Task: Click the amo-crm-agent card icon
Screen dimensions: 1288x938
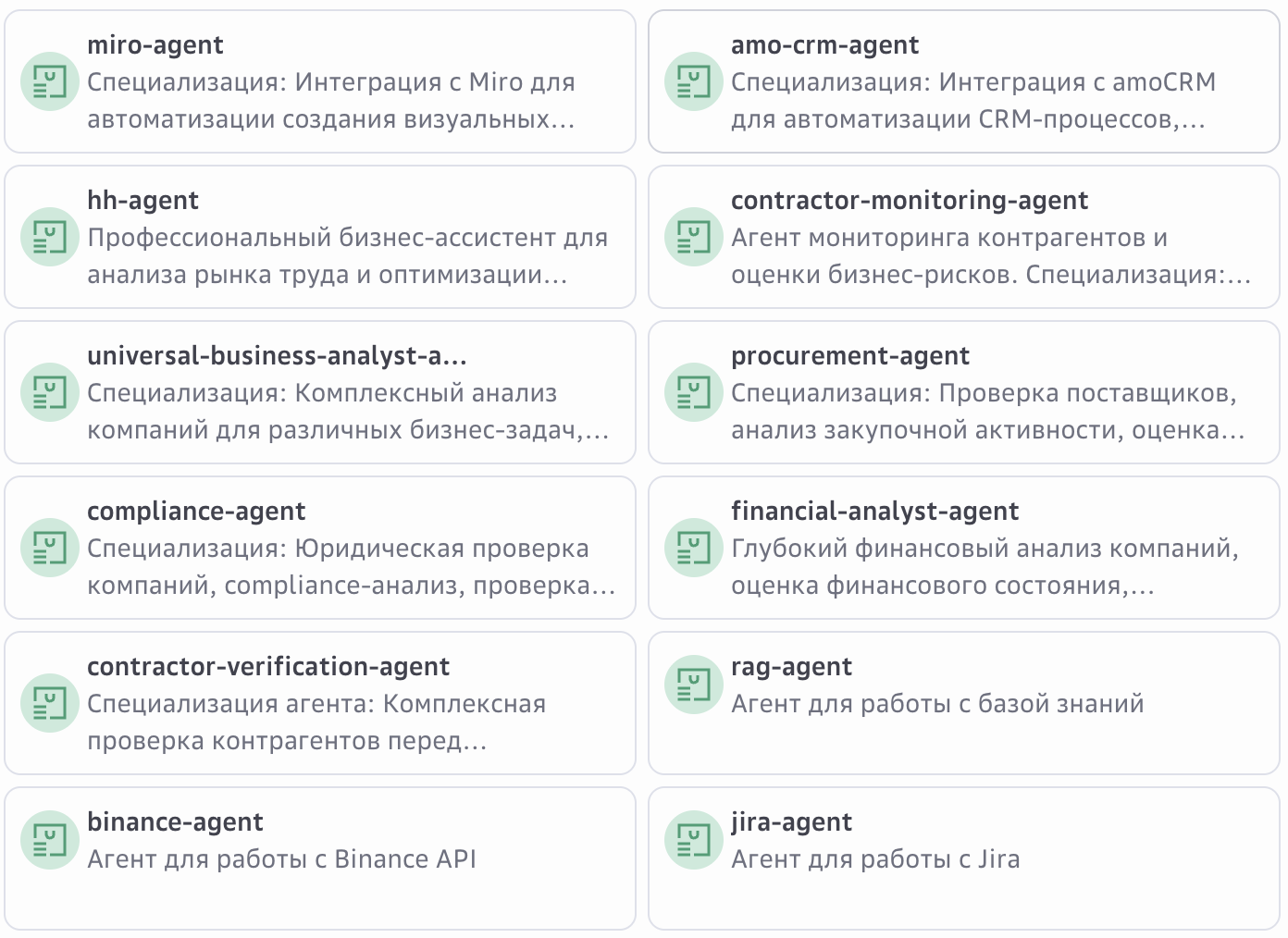Action: coord(693,81)
